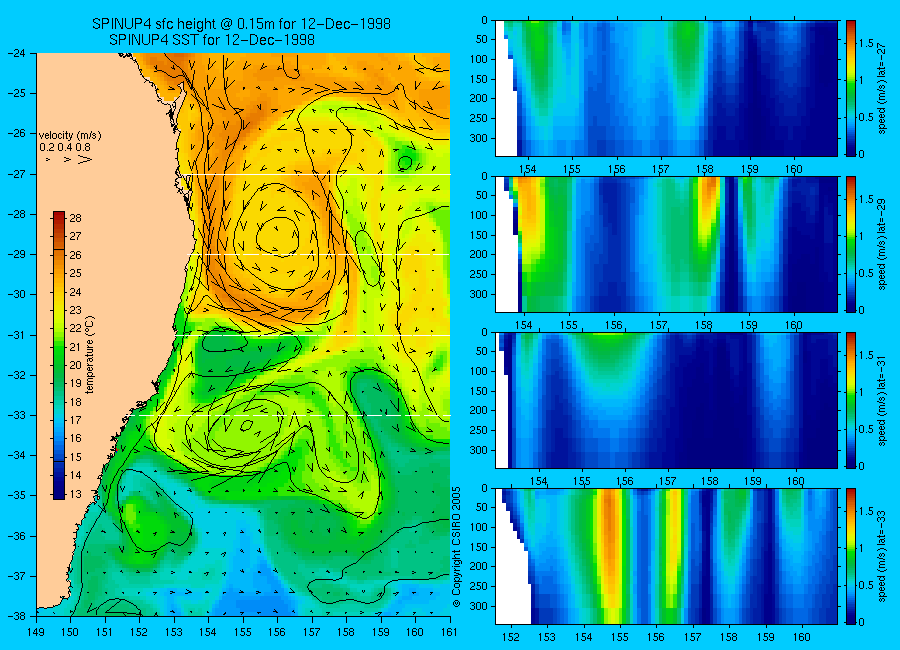Select the 'velocity (m/s)' legend label
This screenshot has width=900, height=650.
point(70,136)
